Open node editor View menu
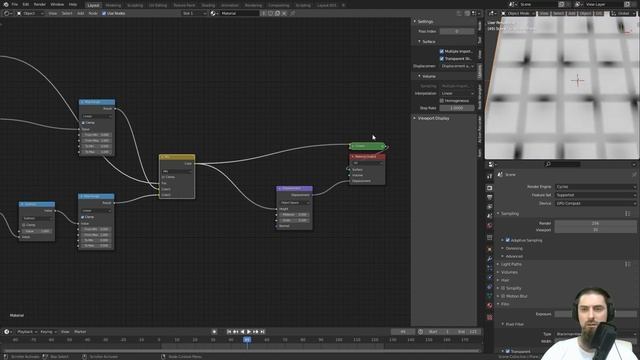The height and width of the screenshot is (360, 640). [x=53, y=13]
